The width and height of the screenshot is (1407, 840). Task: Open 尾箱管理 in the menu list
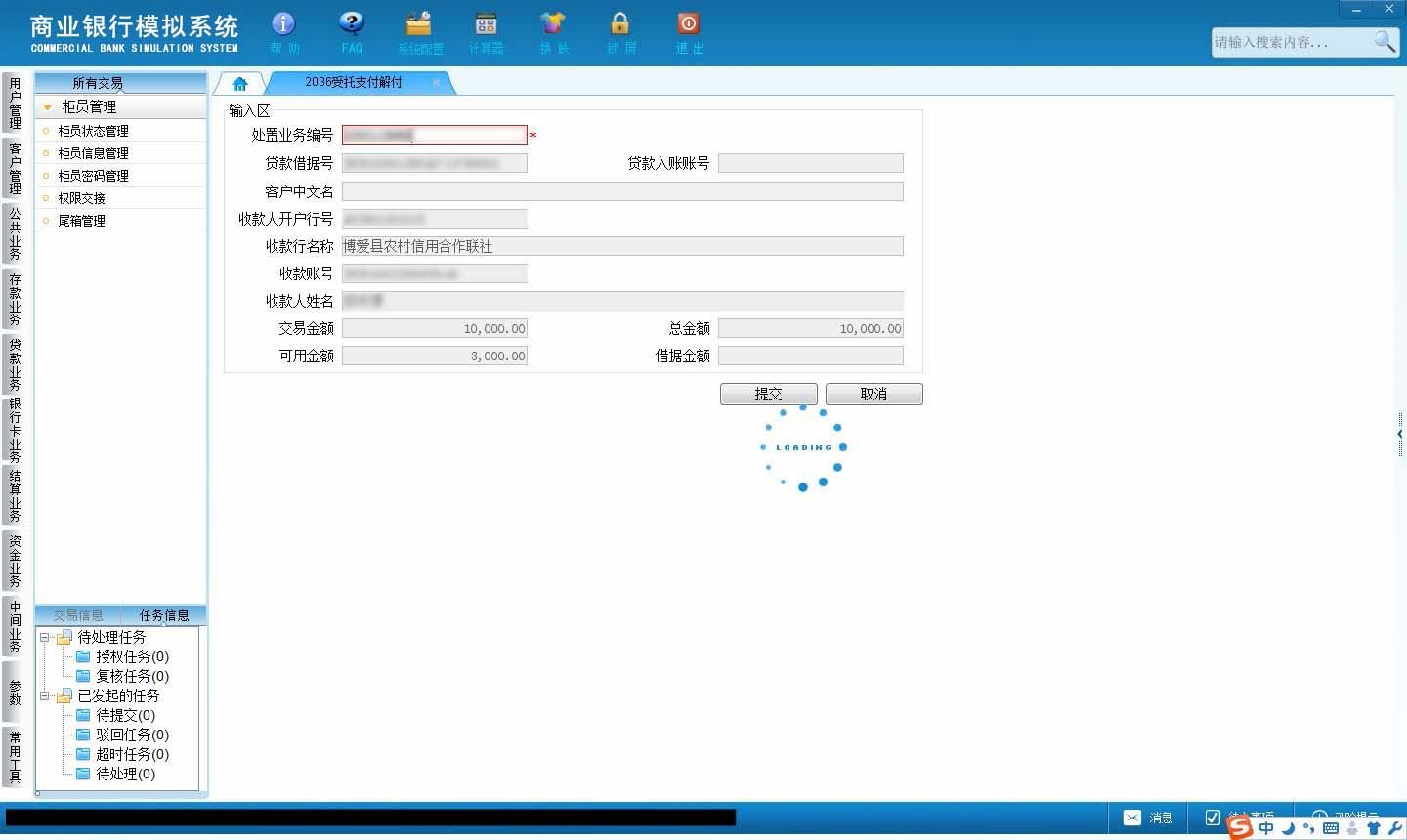81,221
